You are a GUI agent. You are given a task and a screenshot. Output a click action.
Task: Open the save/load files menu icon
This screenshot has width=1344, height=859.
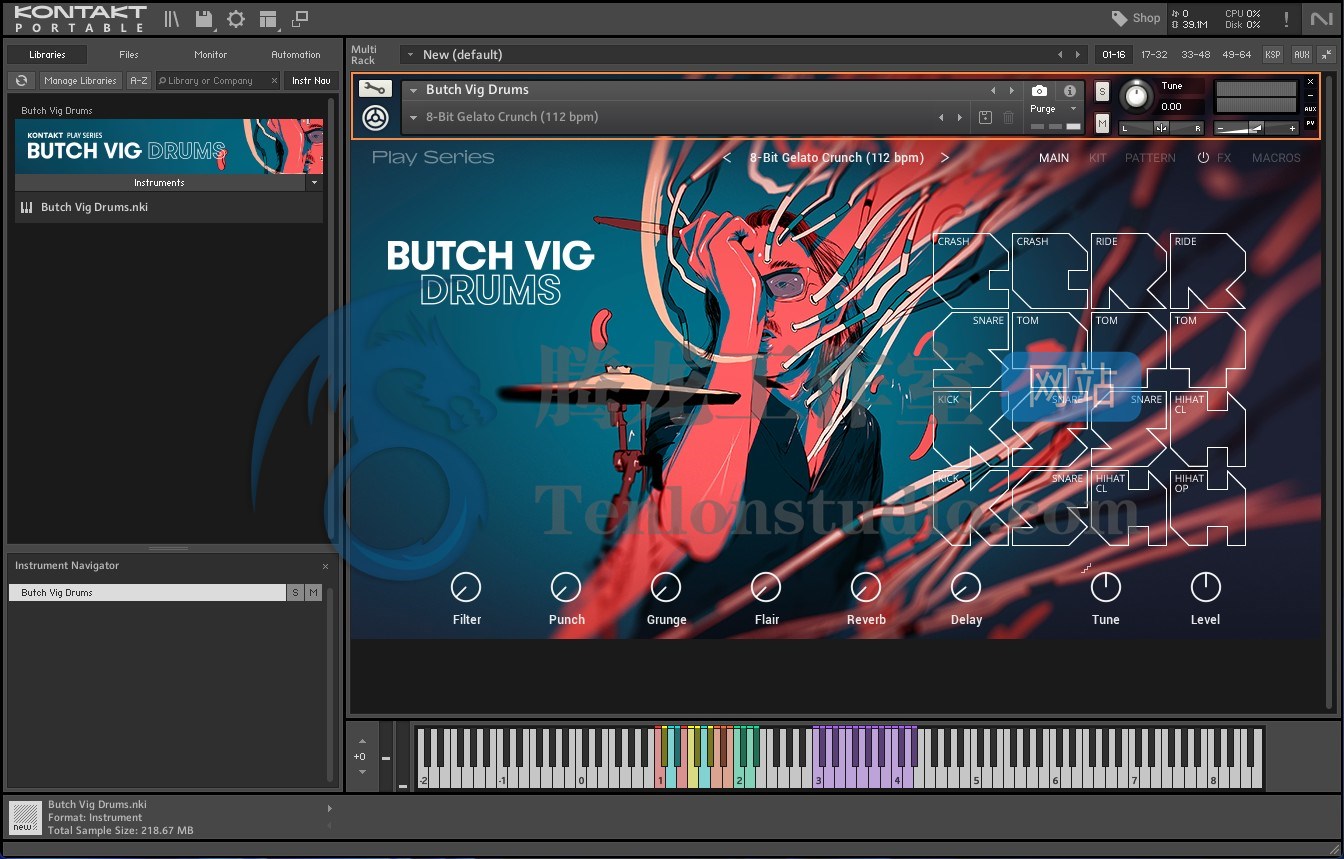point(204,18)
